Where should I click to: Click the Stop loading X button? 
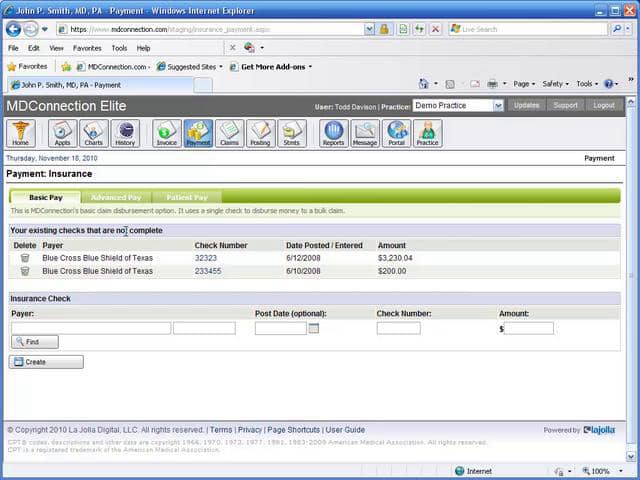436,29
